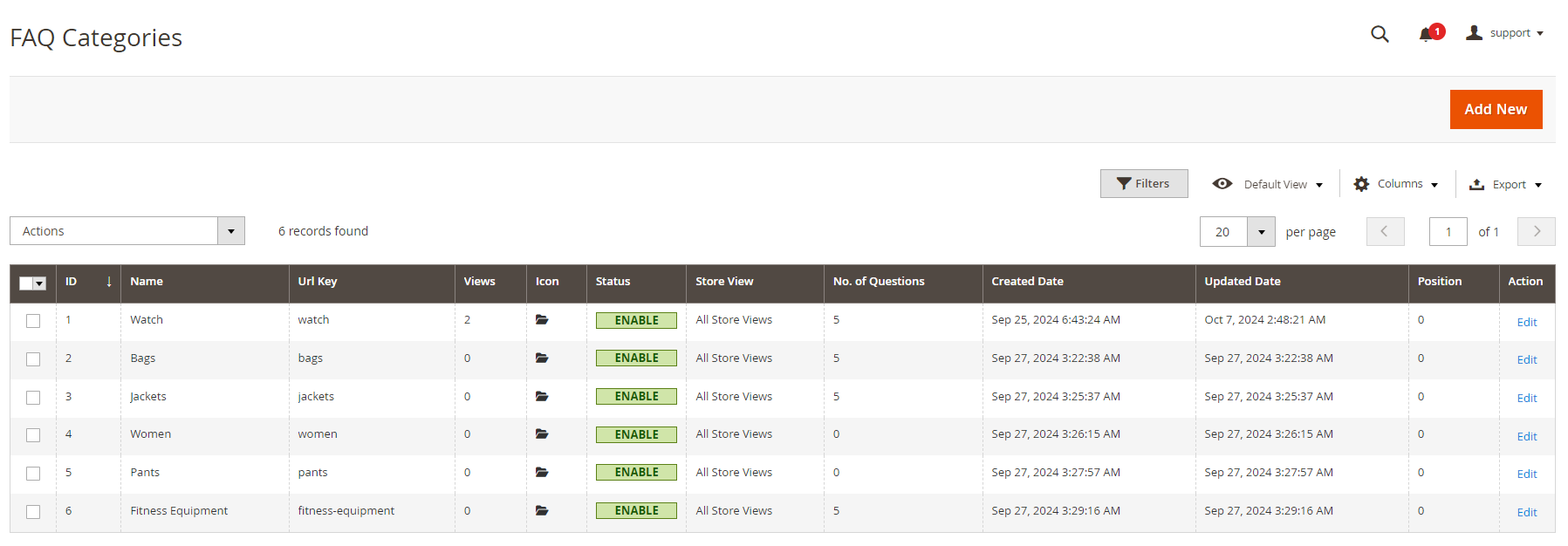
Task: Tick the checkbox for Jackets row
Action: (x=33, y=398)
